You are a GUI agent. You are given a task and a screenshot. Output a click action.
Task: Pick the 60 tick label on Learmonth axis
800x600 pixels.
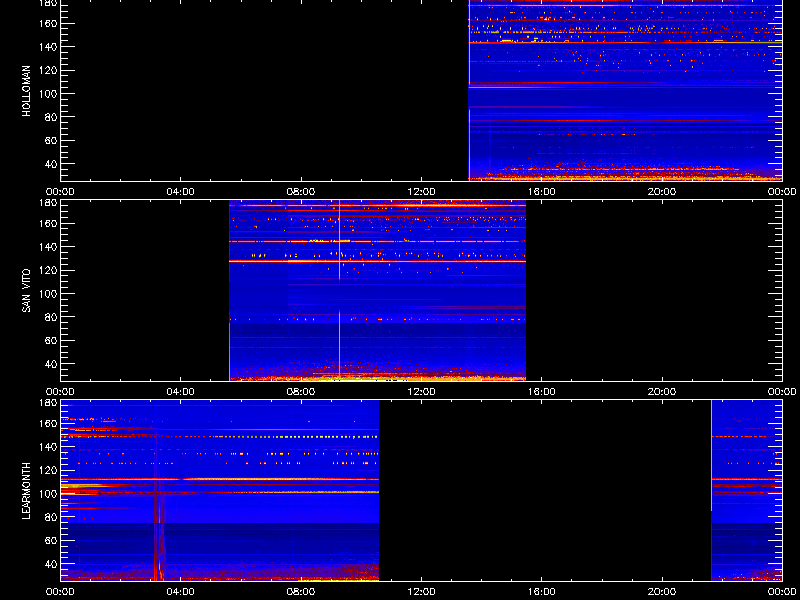(x=51, y=540)
